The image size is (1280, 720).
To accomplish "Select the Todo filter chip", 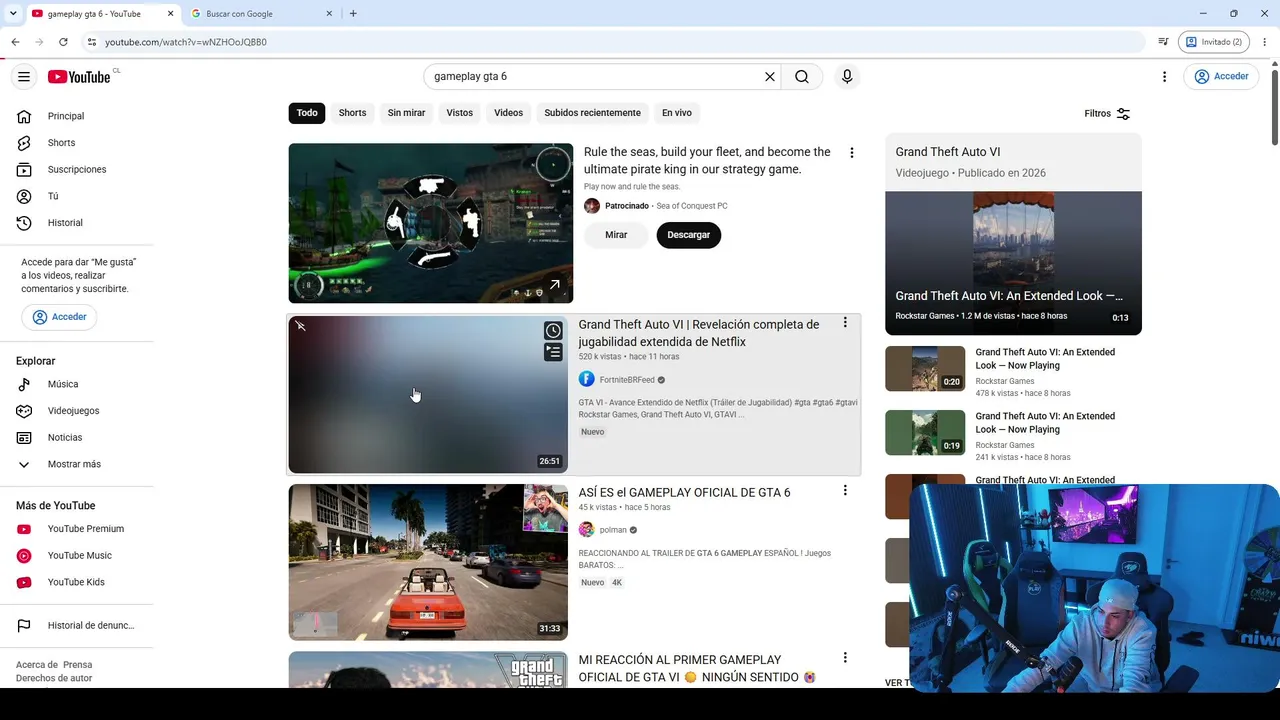I will coord(307,113).
